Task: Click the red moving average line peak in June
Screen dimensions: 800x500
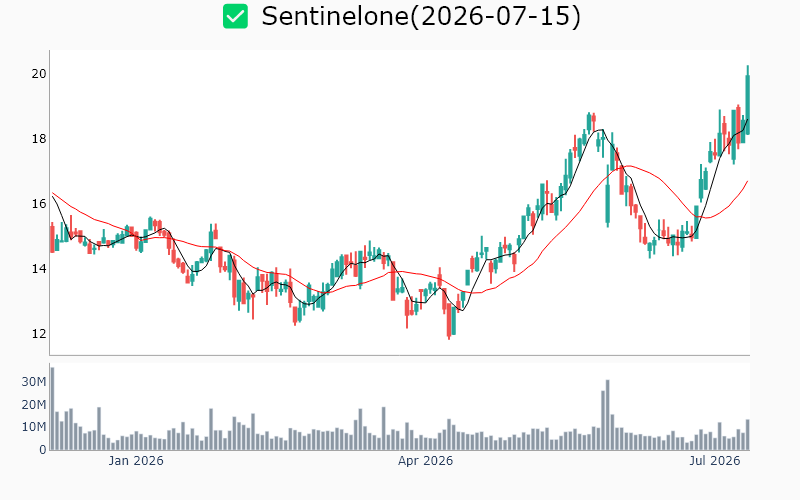Action: [629, 166]
